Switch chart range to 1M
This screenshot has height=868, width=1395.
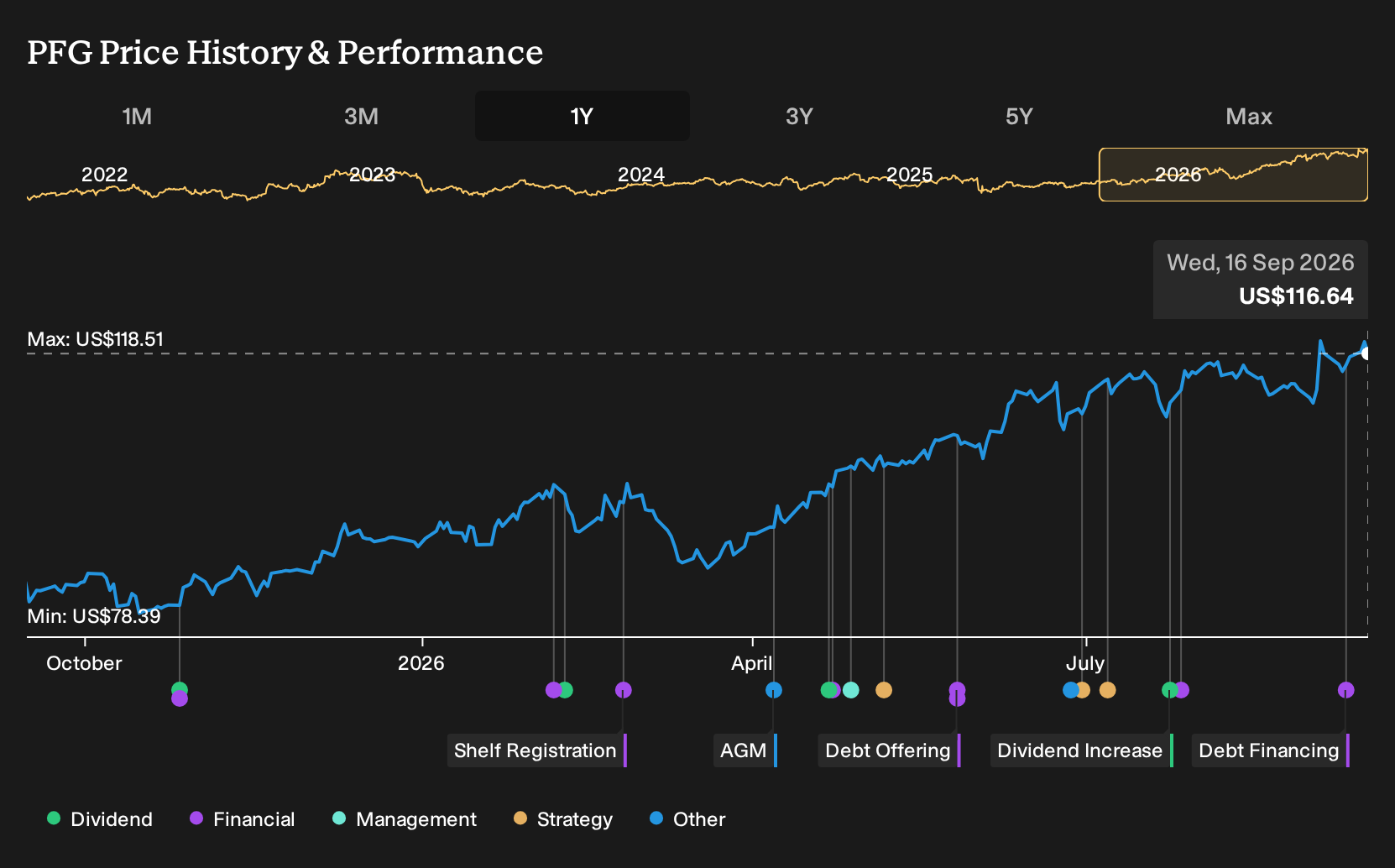137,116
